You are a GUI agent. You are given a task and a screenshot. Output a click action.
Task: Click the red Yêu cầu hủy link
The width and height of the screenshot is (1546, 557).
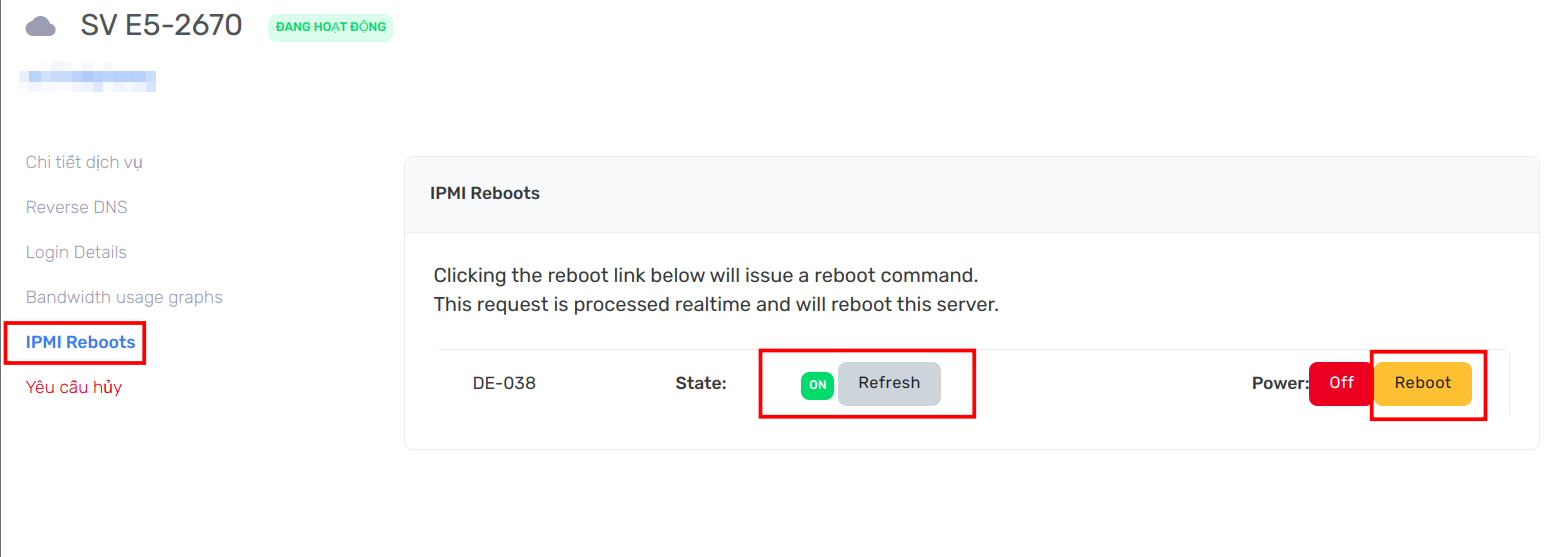click(x=74, y=387)
